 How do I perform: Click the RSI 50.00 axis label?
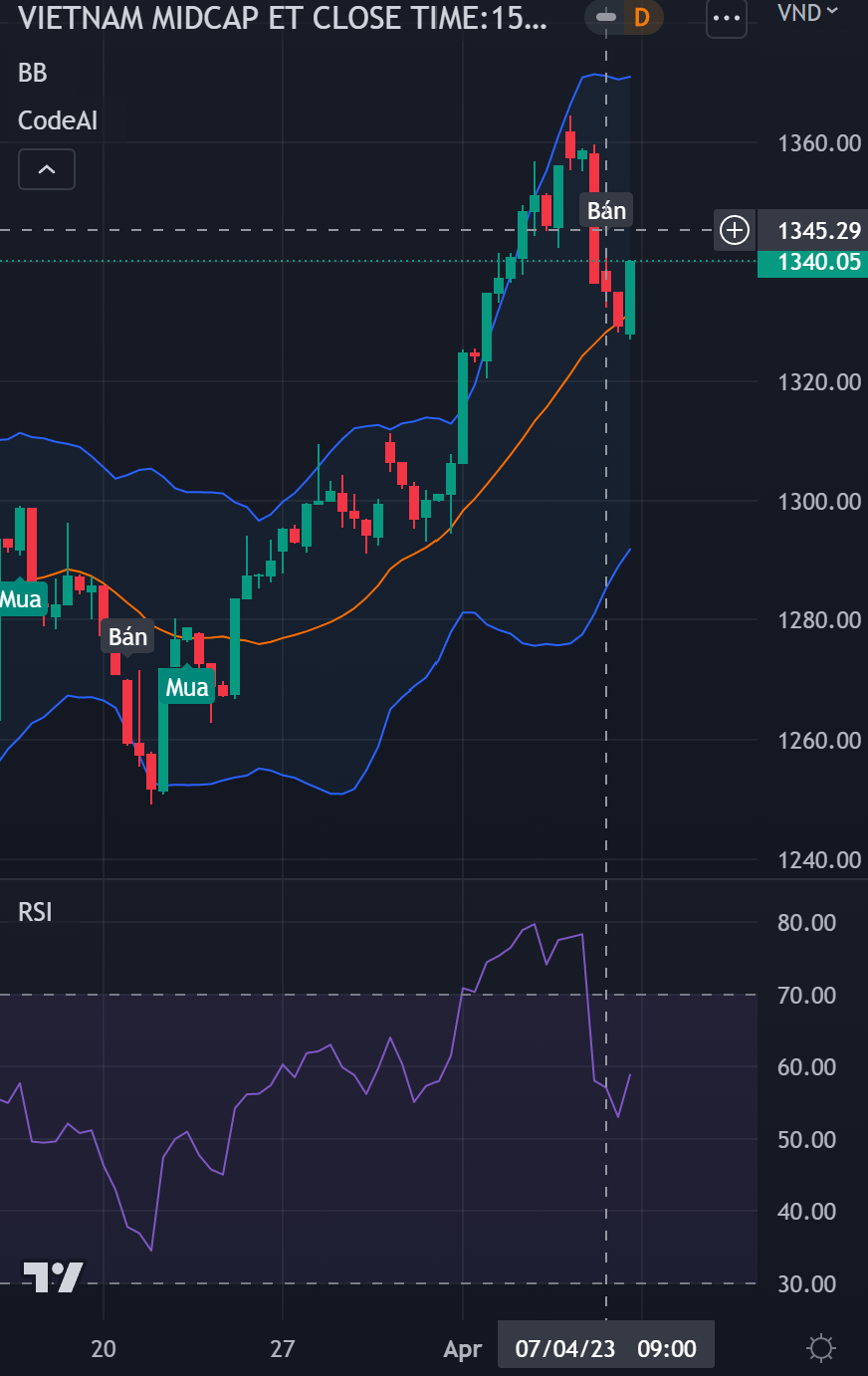tap(806, 1140)
